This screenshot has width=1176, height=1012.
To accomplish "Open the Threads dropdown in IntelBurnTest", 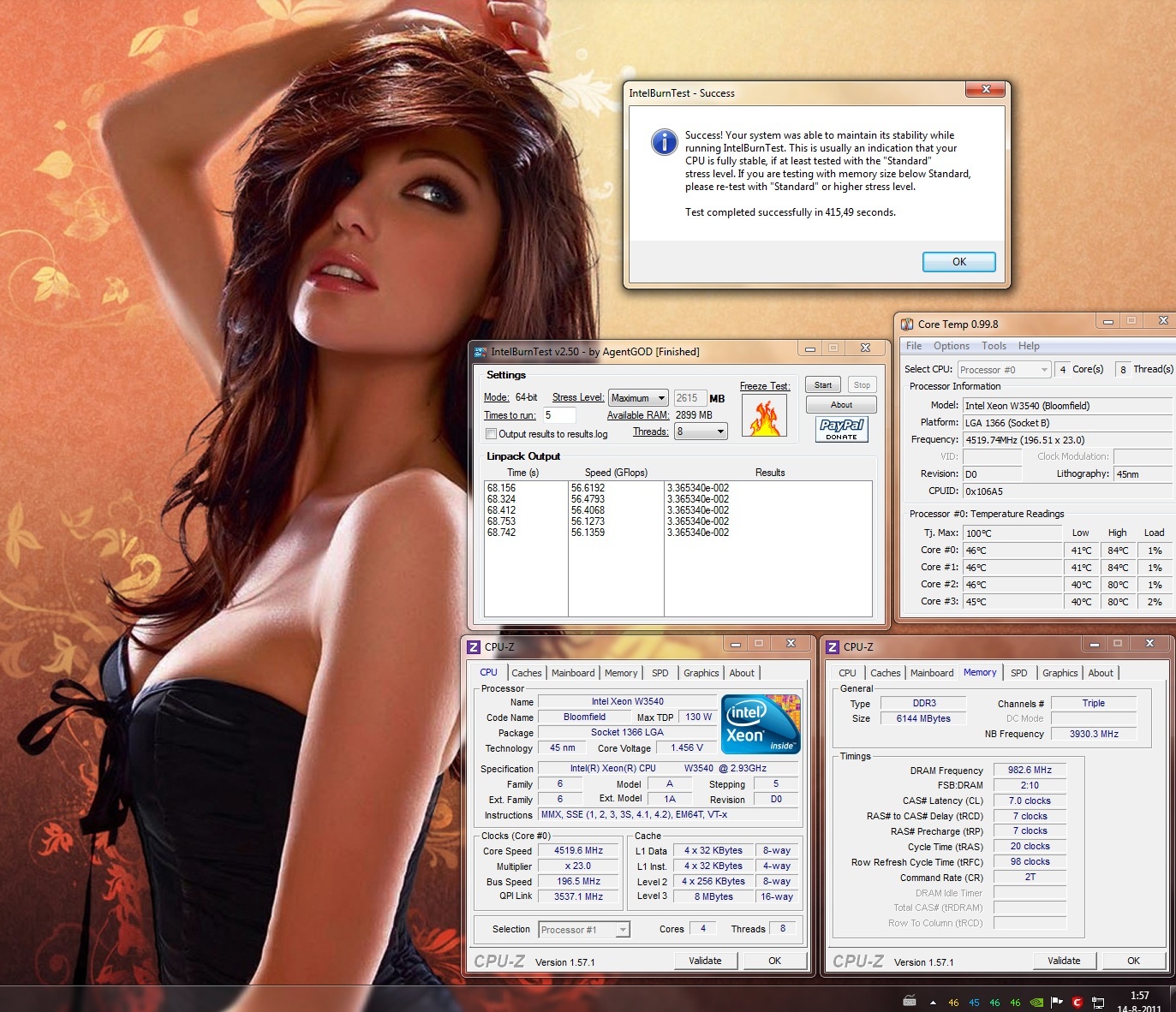I will click(701, 432).
